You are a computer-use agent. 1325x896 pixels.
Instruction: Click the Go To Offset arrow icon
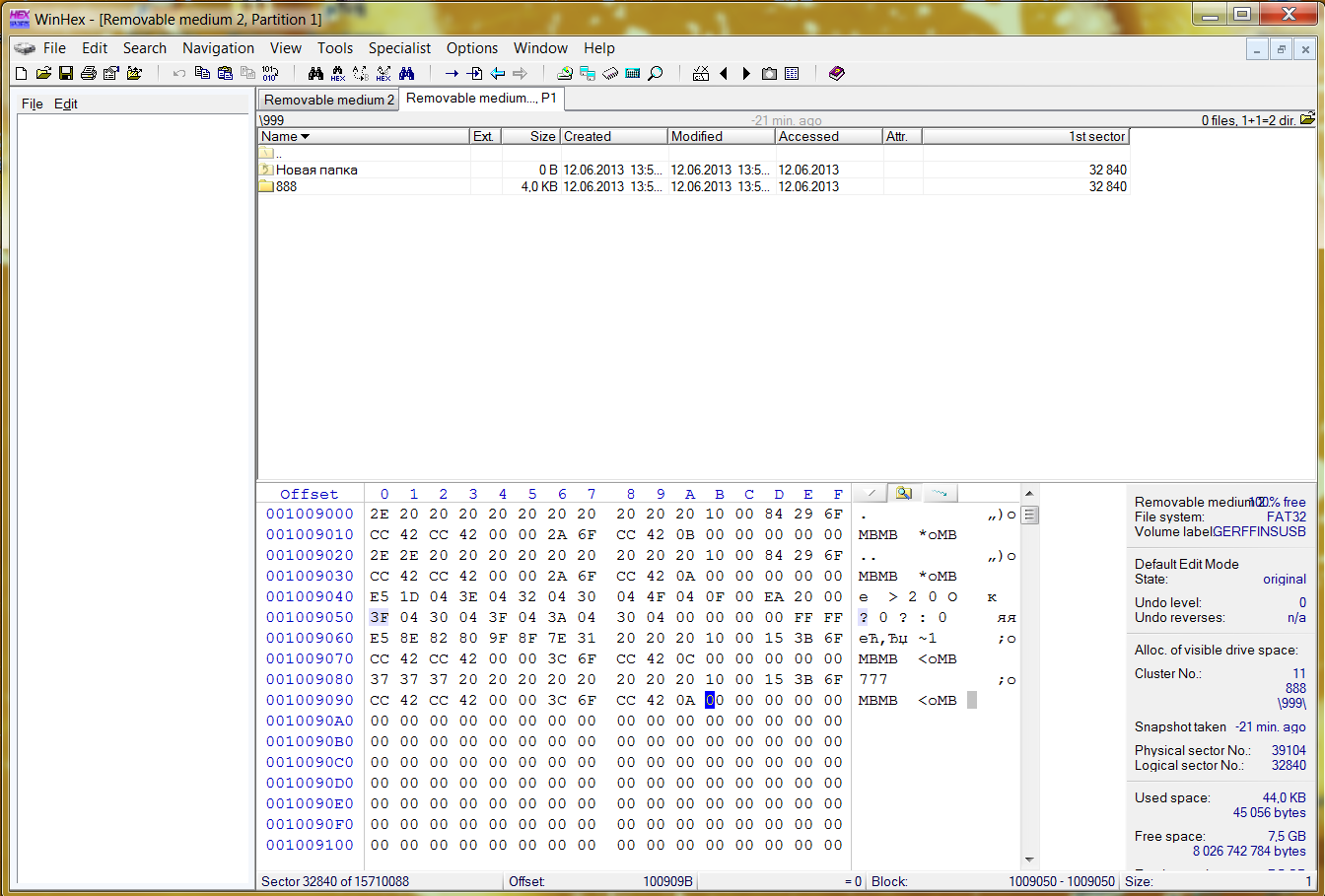[452, 73]
